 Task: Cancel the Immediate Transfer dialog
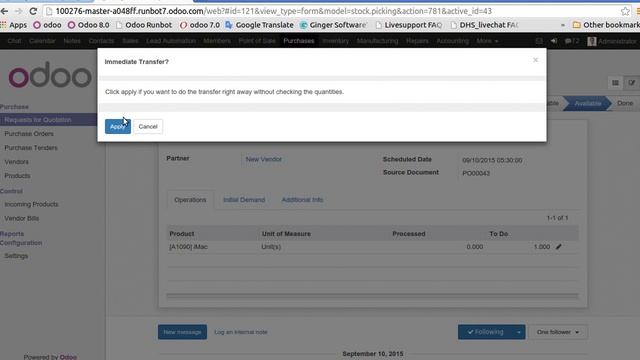point(148,127)
